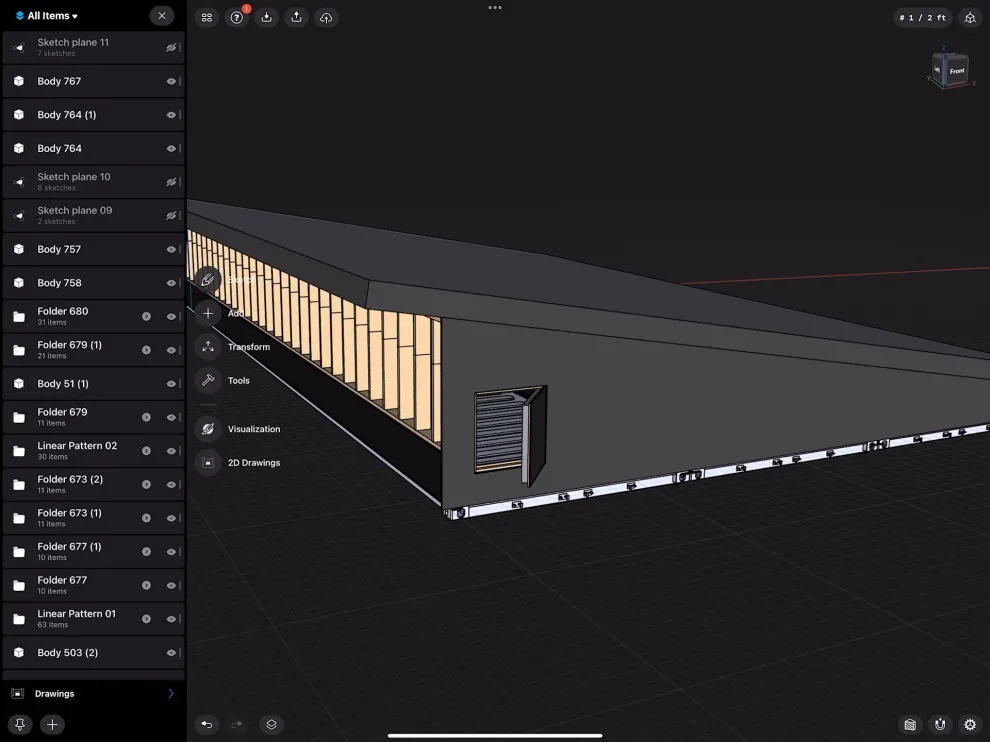The height and width of the screenshot is (742, 990).
Task: Click the grid scale 1 / 2 ft button
Action: coord(922,18)
